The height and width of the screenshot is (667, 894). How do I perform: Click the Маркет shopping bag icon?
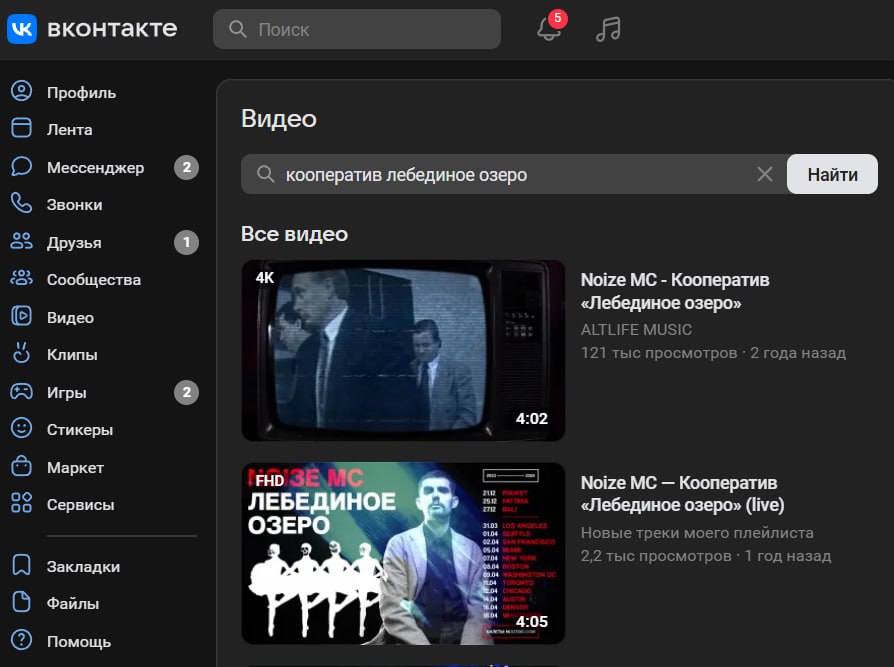[22, 466]
